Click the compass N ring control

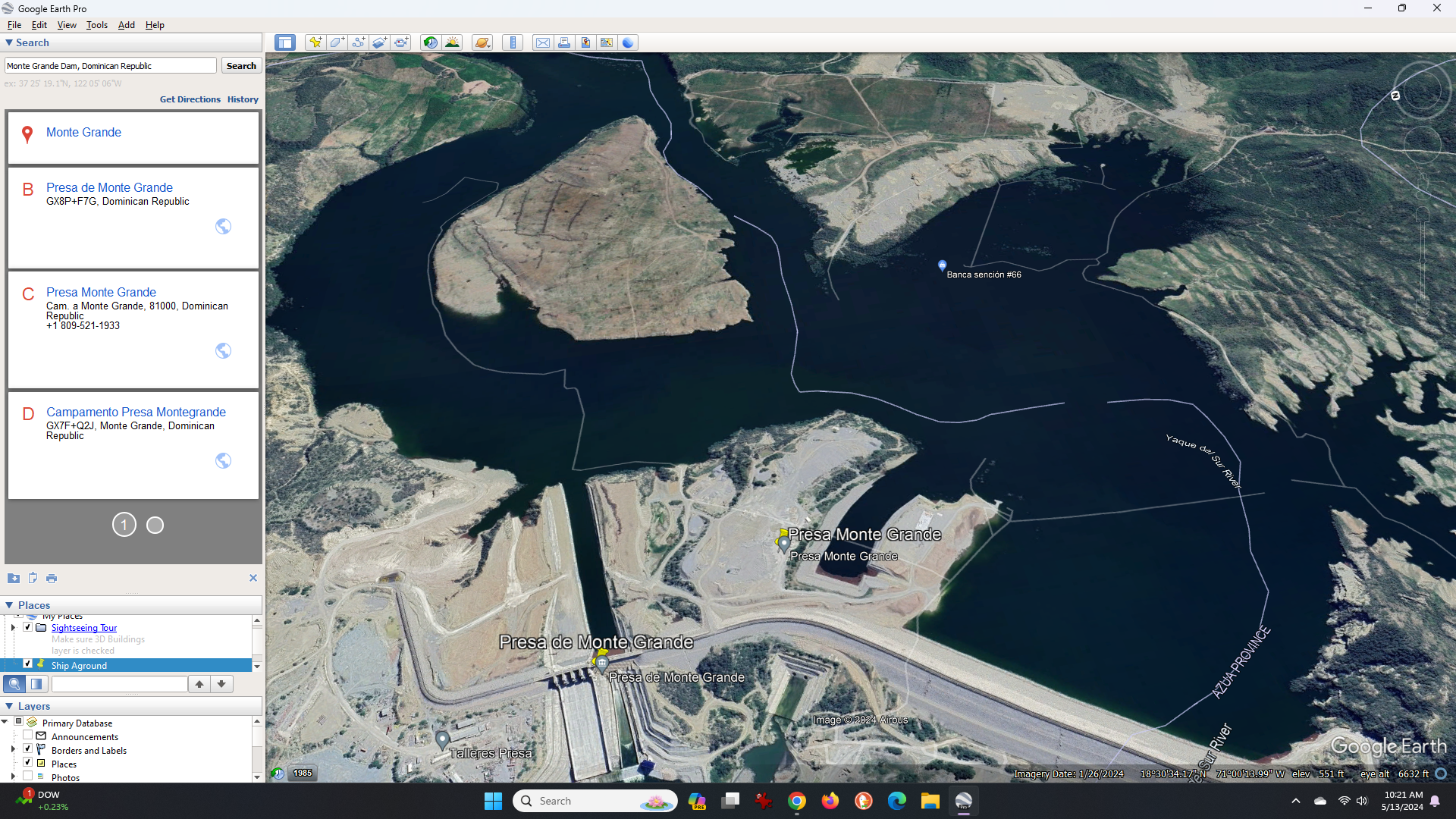[1395, 96]
